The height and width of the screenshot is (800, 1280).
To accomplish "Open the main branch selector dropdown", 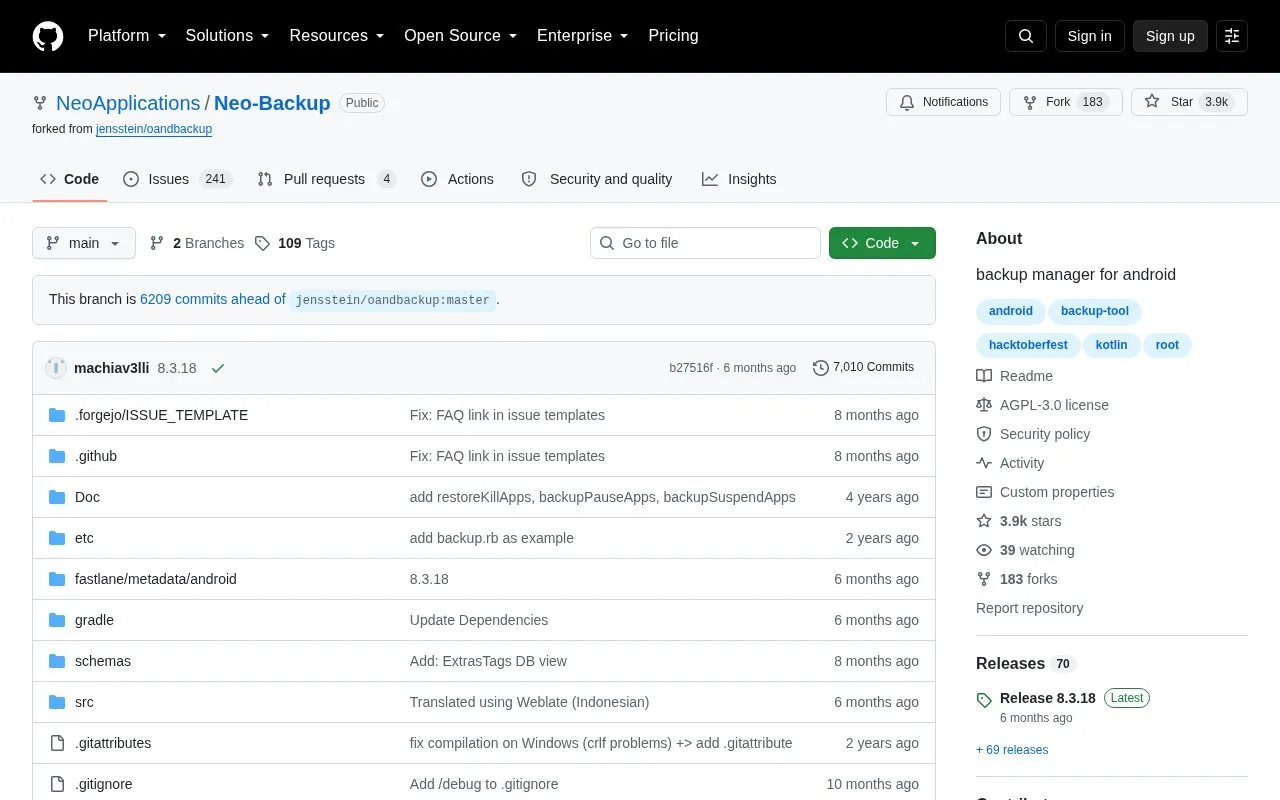I will 84,243.
